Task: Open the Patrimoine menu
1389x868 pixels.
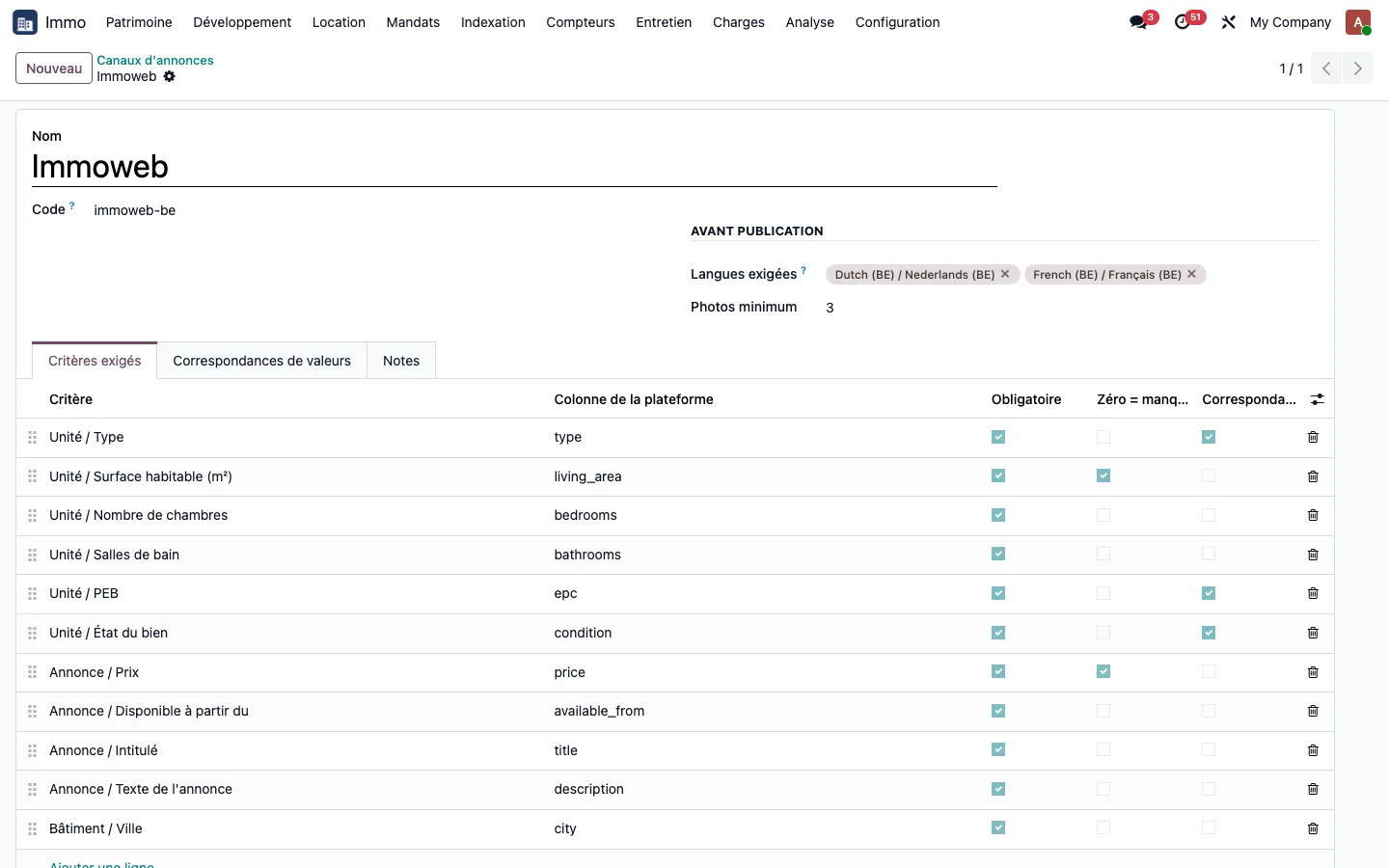Action: 139,22
